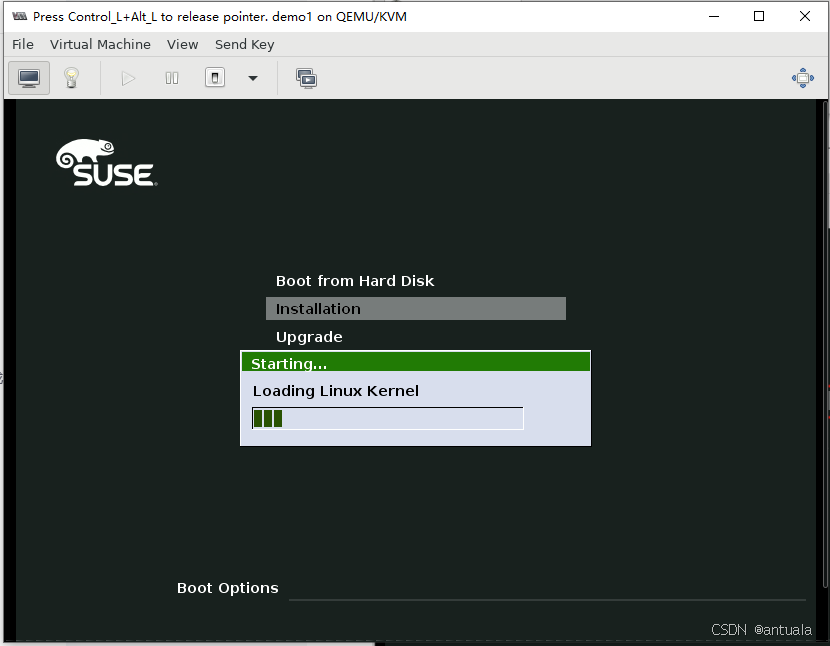The width and height of the screenshot is (830, 646).
Task: Click the Loading Linux Kernel label
Action: [336, 391]
